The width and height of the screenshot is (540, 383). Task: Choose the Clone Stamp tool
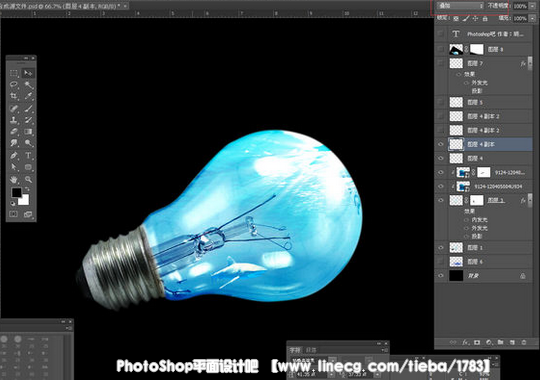click(14, 120)
